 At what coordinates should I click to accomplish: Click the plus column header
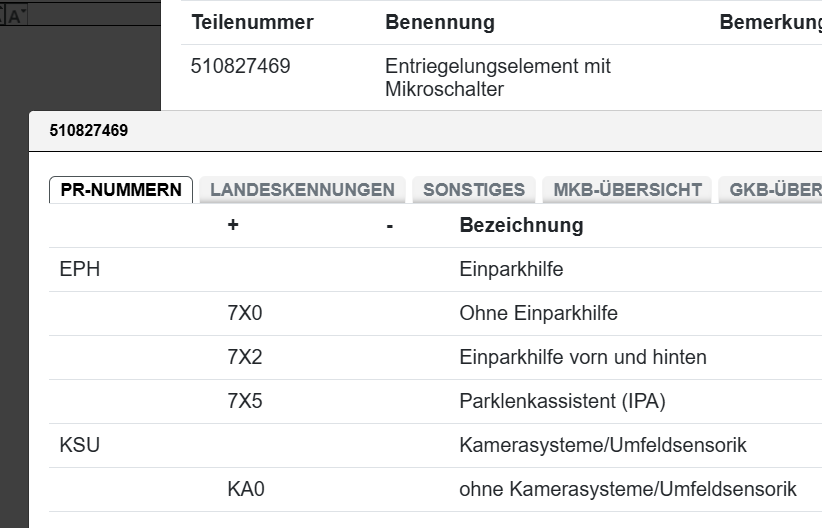pyautogui.click(x=233, y=225)
